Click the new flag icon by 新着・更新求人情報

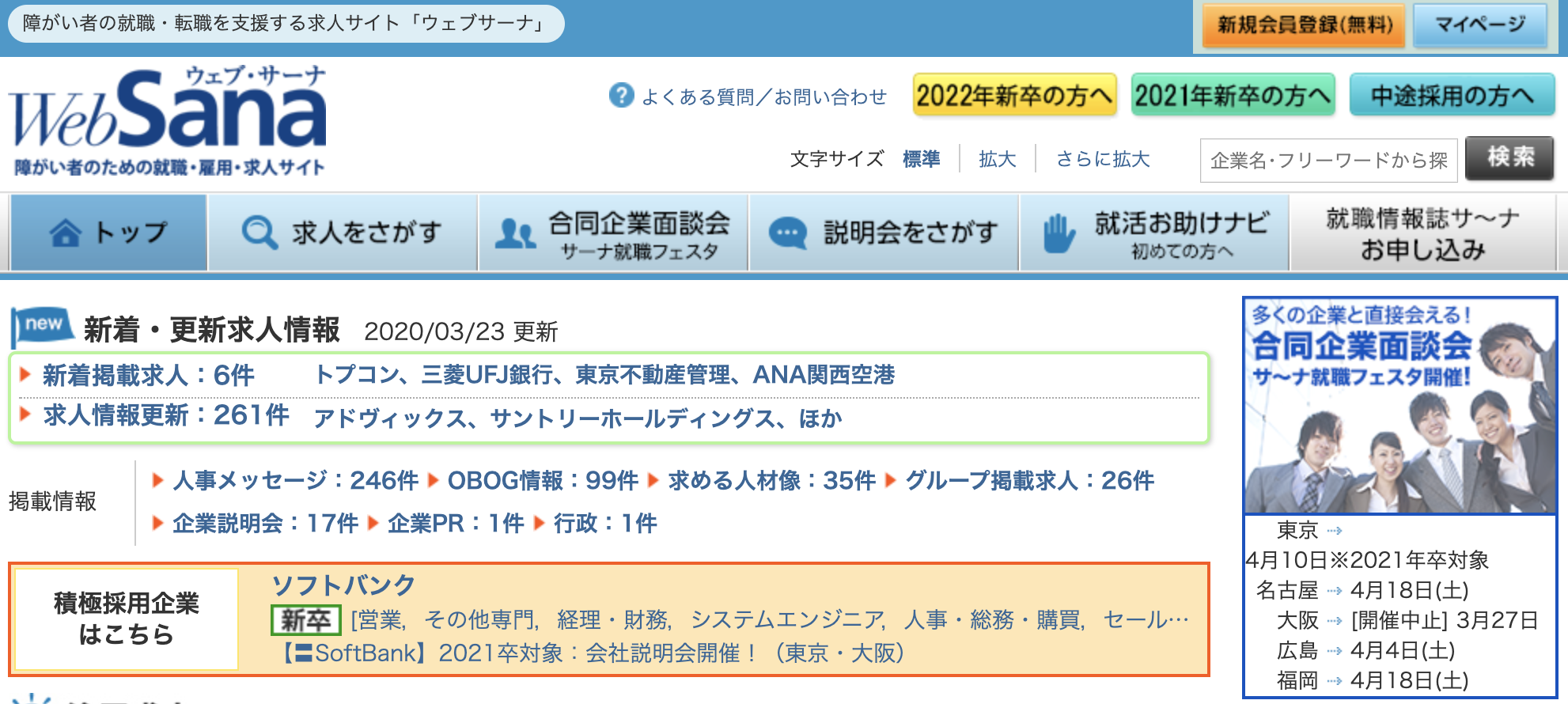(x=42, y=327)
